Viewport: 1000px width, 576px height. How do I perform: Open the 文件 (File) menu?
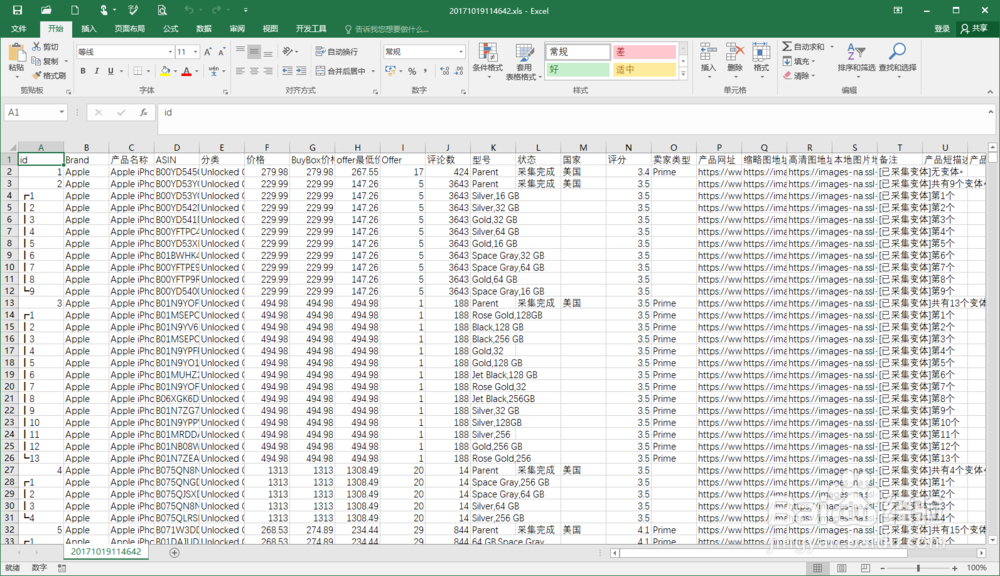pyautogui.click(x=18, y=29)
